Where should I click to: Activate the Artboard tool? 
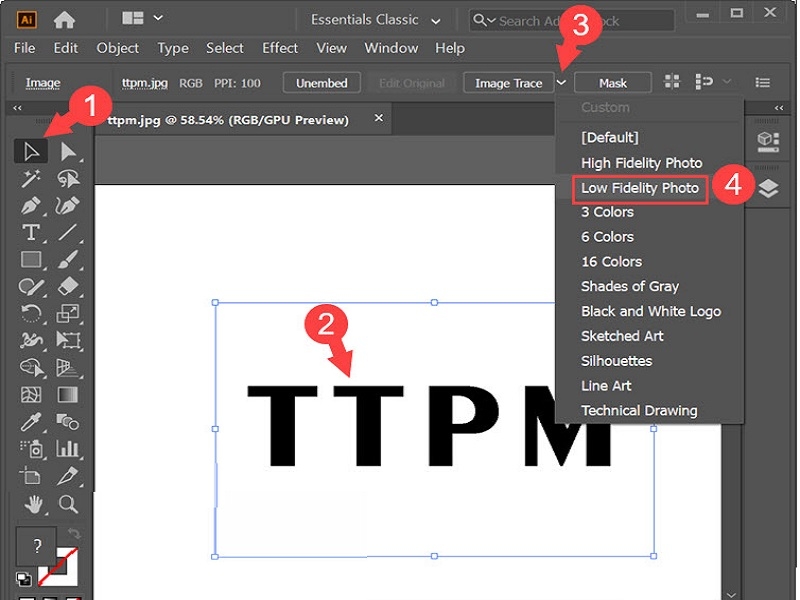31,476
